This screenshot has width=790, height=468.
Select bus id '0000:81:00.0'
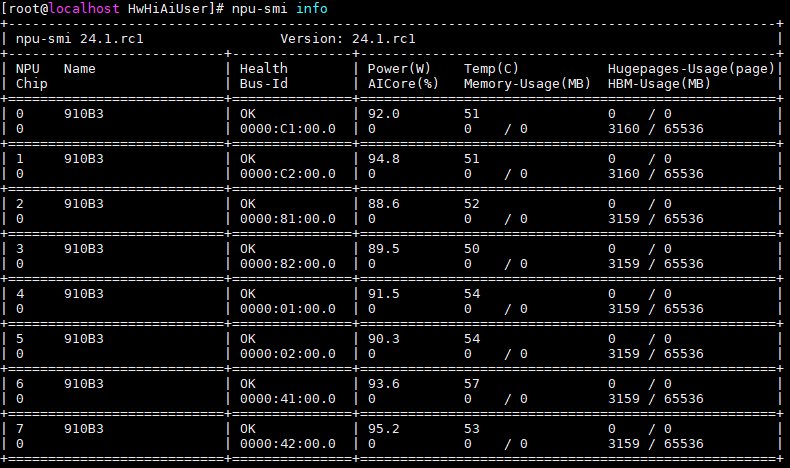[x=288, y=219]
